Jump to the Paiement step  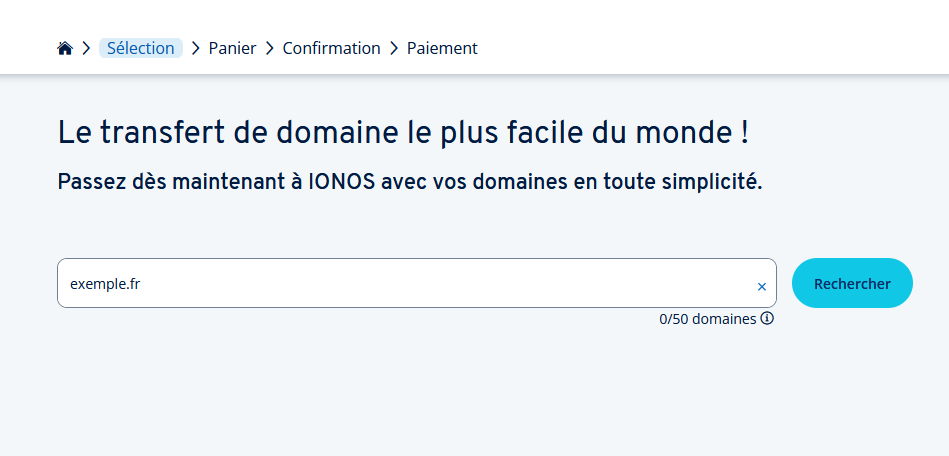[x=442, y=48]
